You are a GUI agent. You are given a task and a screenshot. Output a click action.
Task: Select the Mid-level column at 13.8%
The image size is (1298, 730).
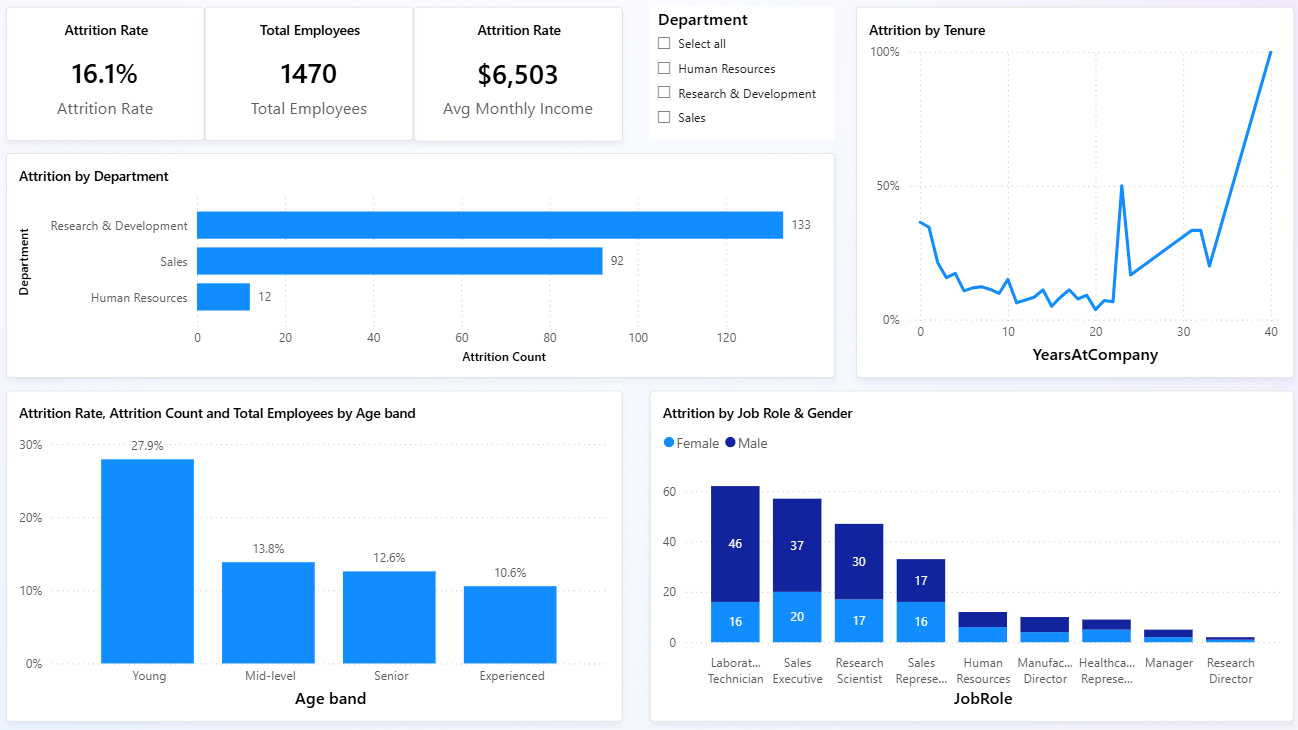[x=268, y=612]
